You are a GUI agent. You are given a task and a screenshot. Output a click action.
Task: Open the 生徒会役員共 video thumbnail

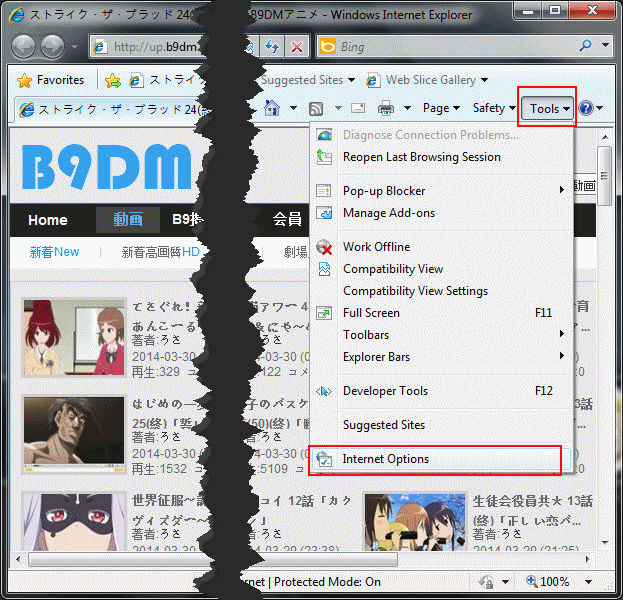[x=415, y=522]
